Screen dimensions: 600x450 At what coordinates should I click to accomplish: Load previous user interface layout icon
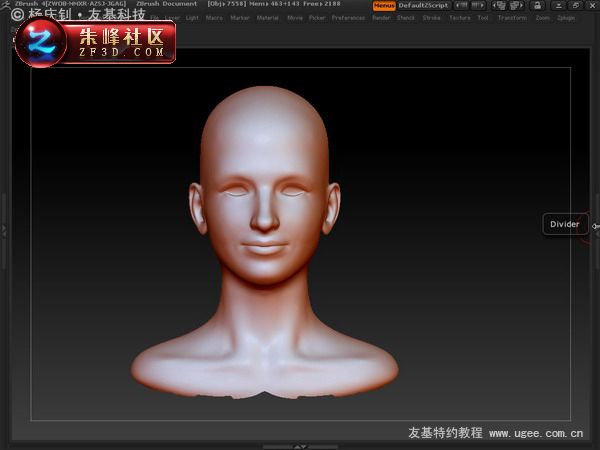click(x=499, y=5)
